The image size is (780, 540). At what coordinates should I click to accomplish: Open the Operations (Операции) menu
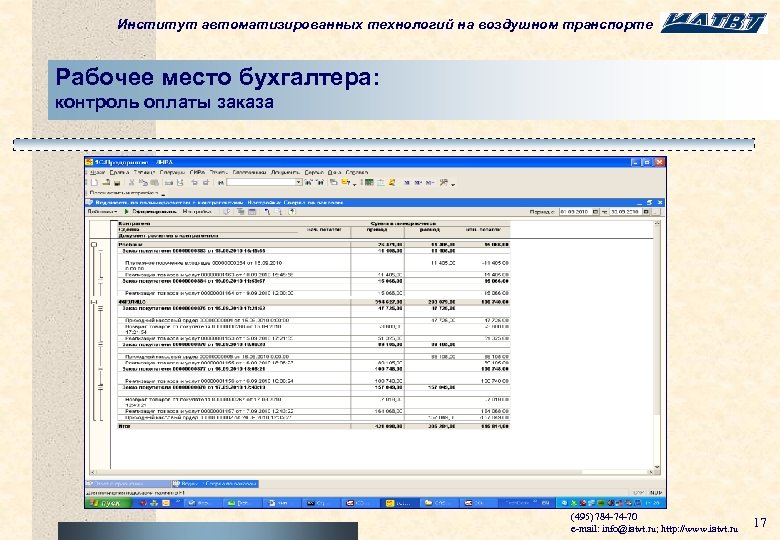pyautogui.click(x=173, y=173)
